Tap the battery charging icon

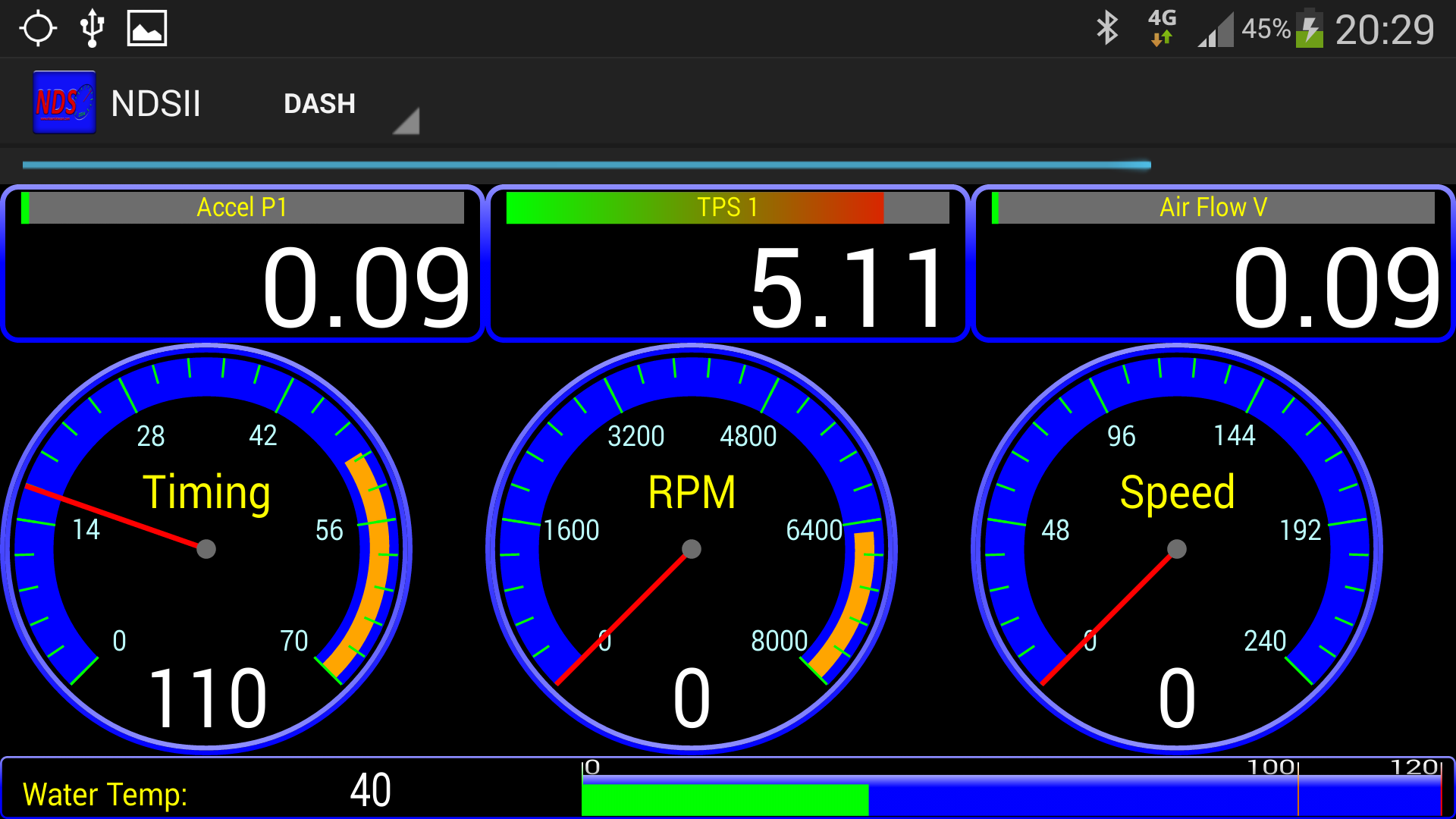[x=1310, y=29]
